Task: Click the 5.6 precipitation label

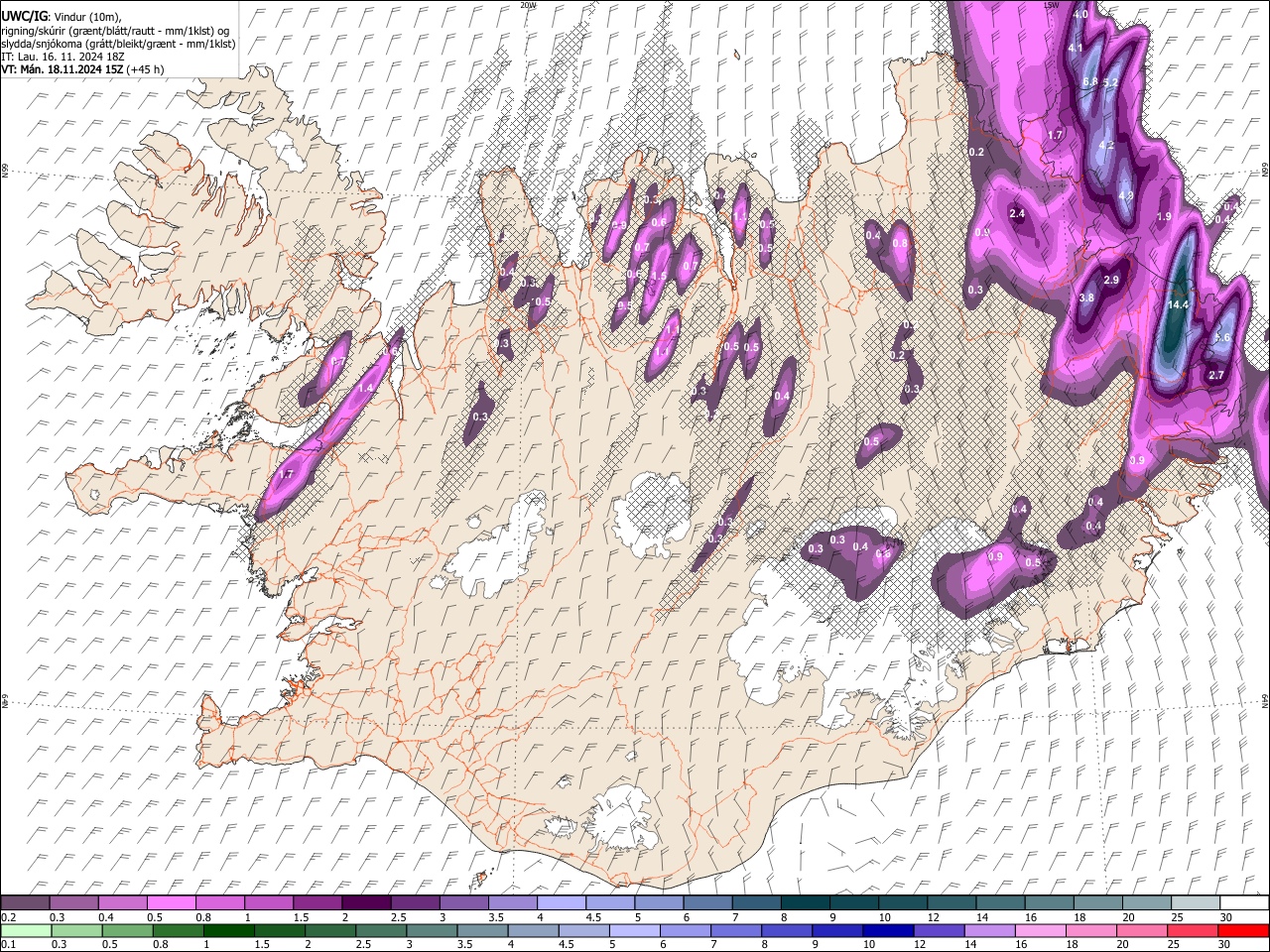Action: tap(1222, 337)
